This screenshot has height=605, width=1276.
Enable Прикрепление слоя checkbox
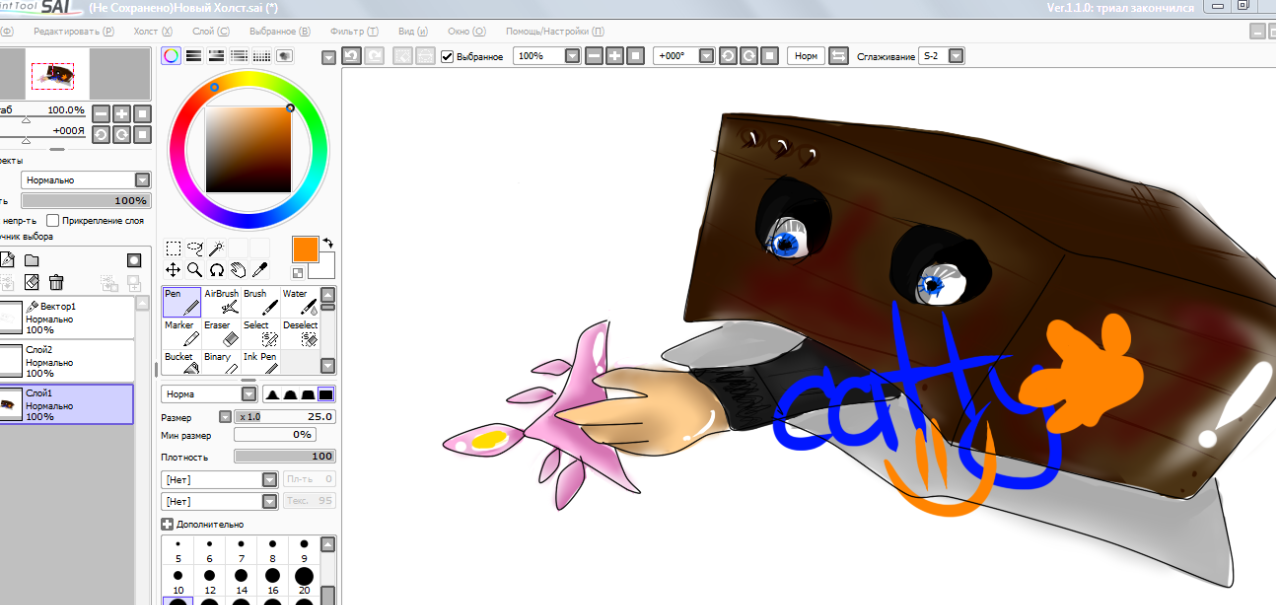point(53,220)
